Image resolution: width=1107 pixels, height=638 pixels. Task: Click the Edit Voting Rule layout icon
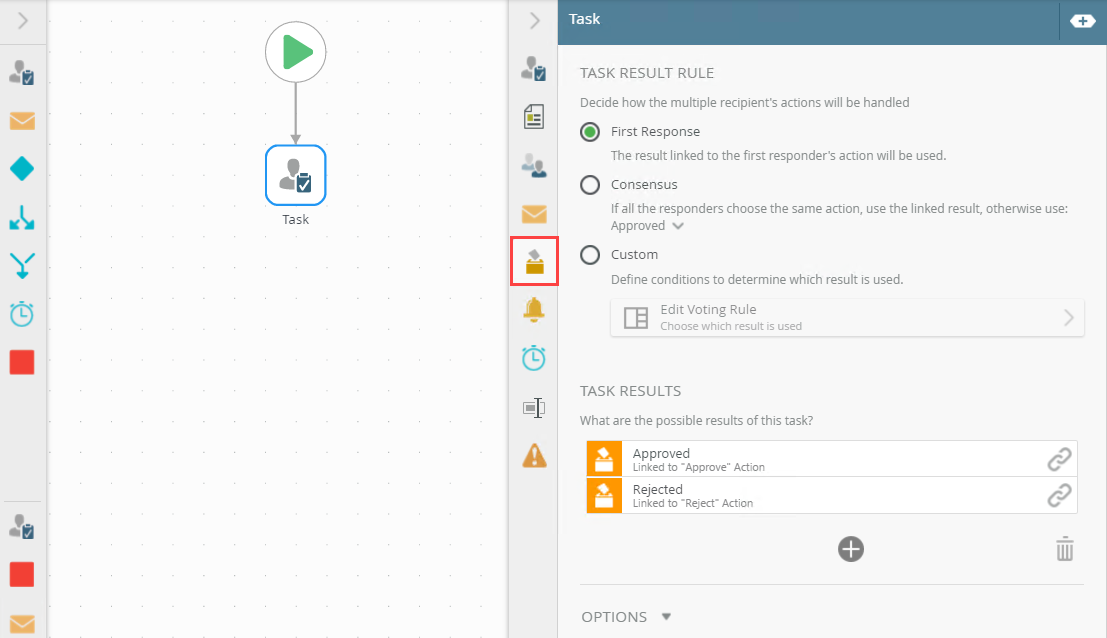click(635, 318)
